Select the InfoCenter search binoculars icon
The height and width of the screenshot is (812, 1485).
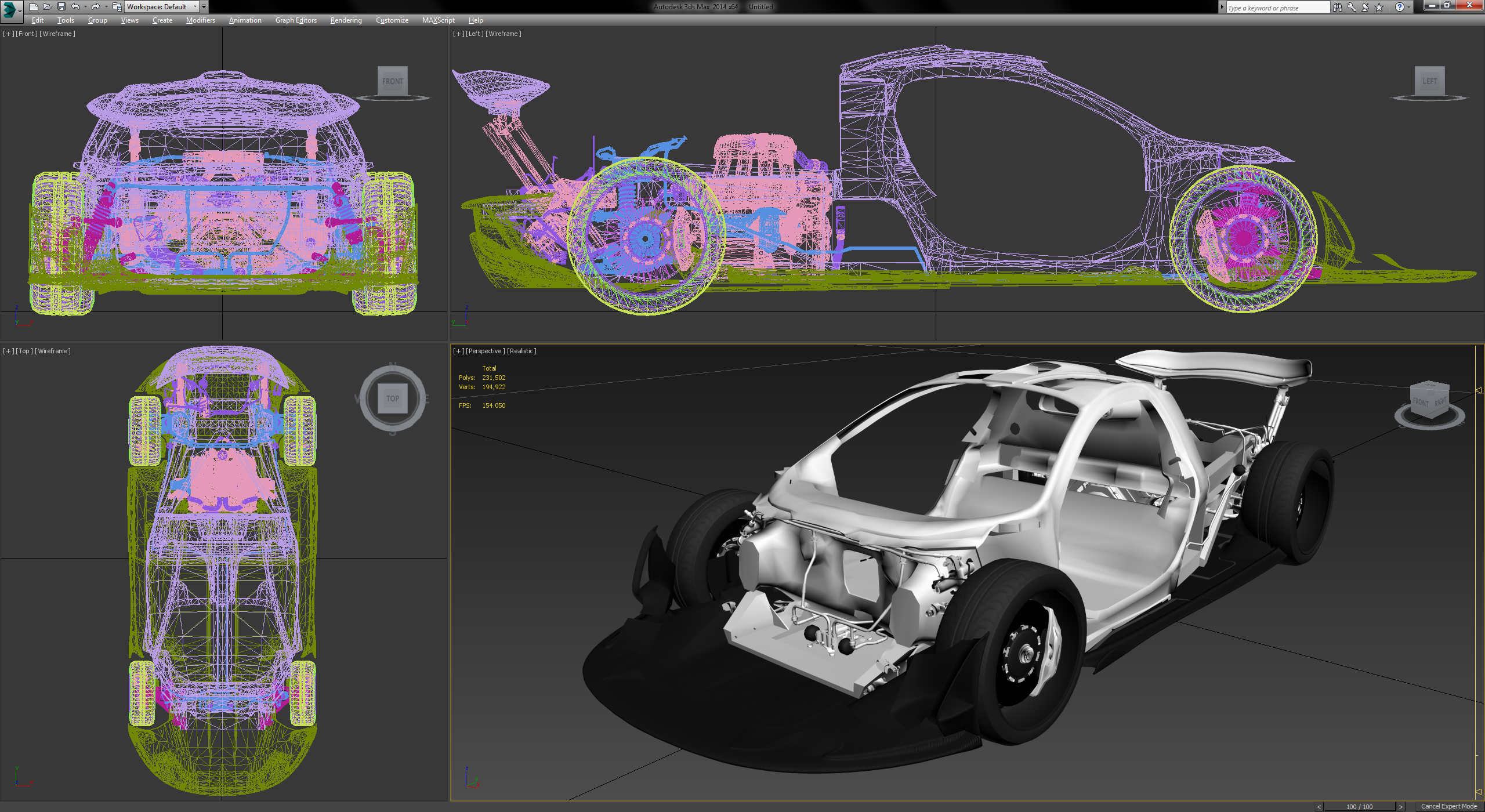click(1338, 7)
